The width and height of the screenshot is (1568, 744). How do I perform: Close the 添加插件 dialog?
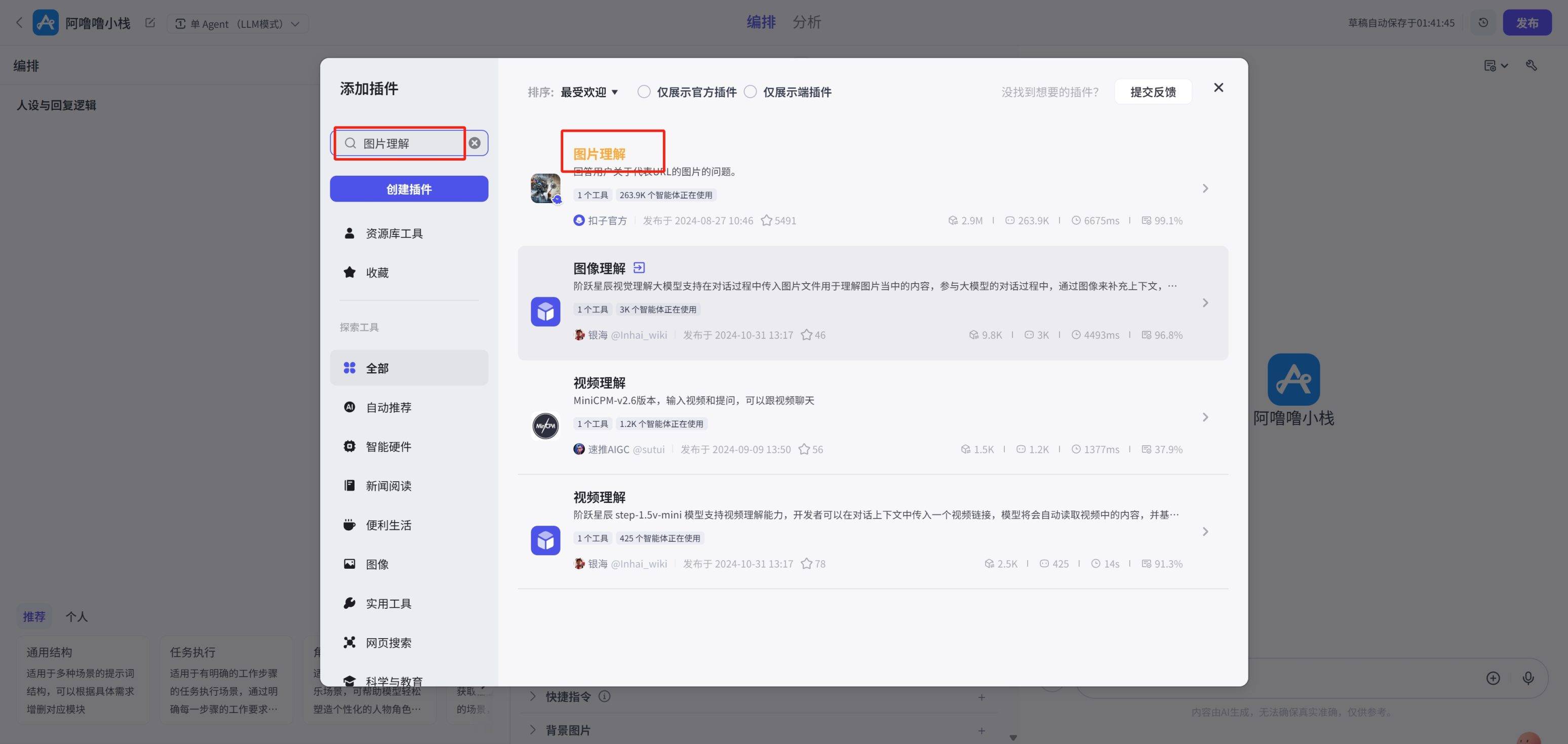pyautogui.click(x=1218, y=88)
